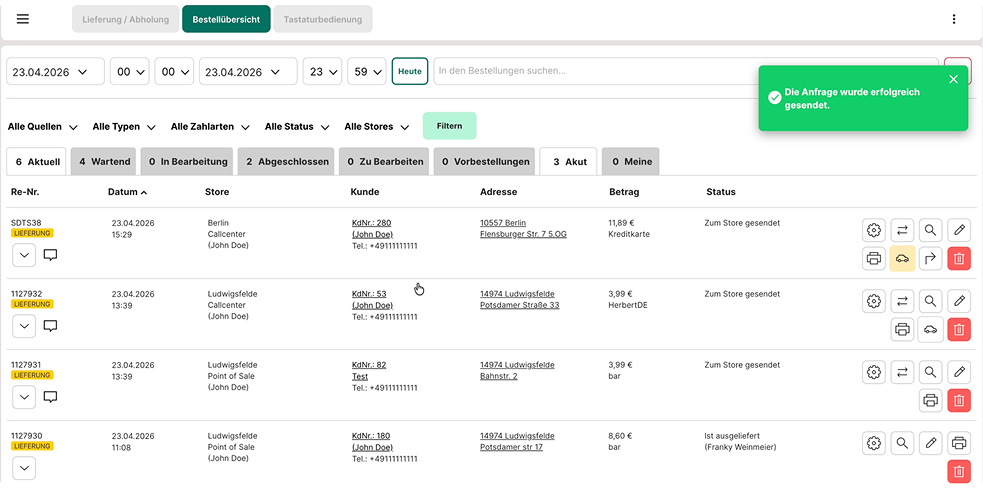Sort by the Datum column header

[127, 192]
